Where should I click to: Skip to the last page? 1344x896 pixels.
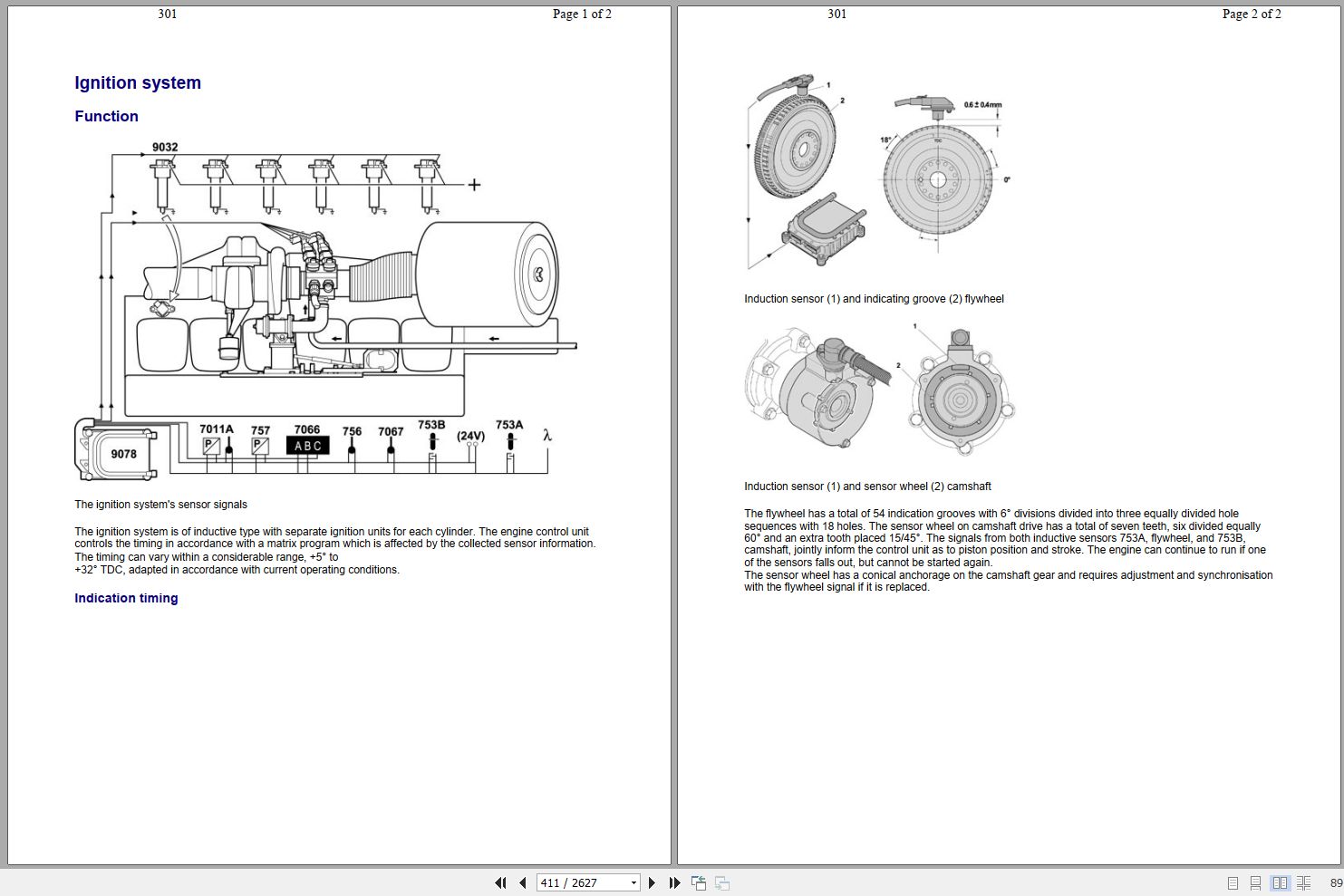[x=675, y=882]
